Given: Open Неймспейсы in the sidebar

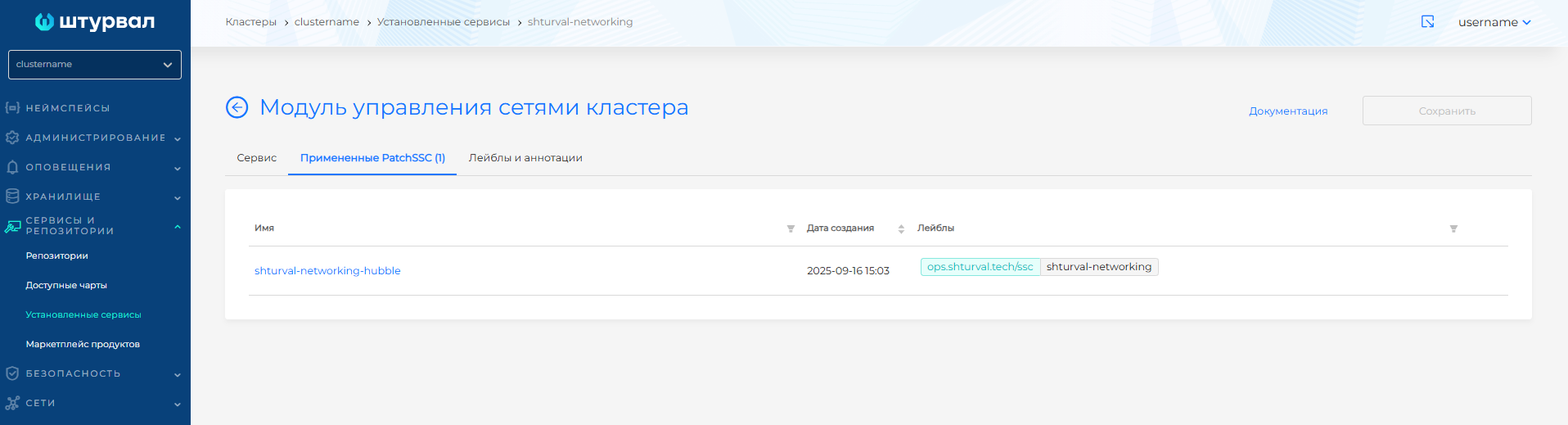Looking at the screenshot, I should point(68,108).
